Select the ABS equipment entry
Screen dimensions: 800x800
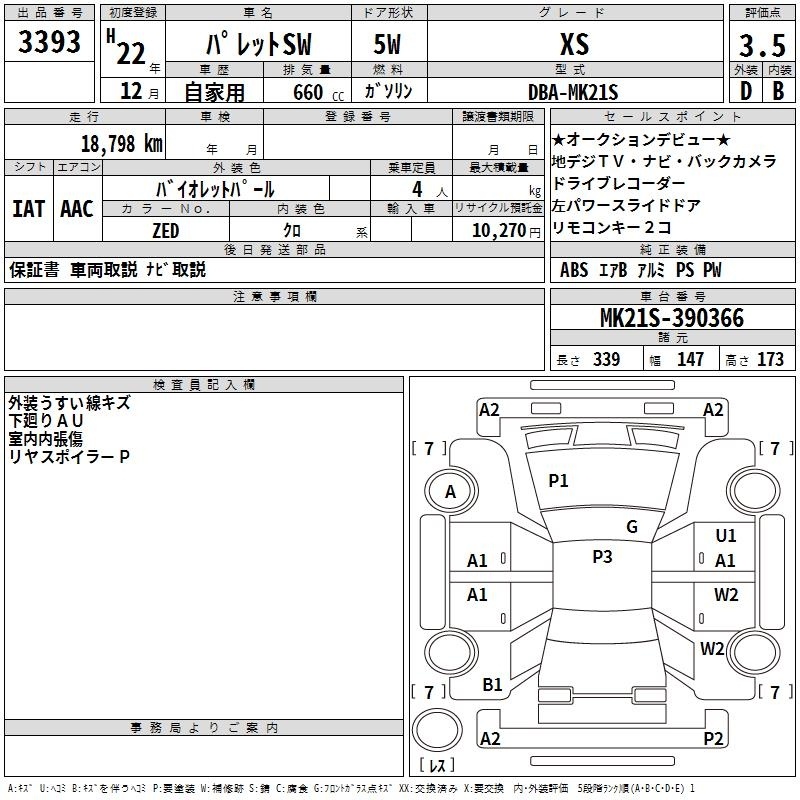coord(574,270)
